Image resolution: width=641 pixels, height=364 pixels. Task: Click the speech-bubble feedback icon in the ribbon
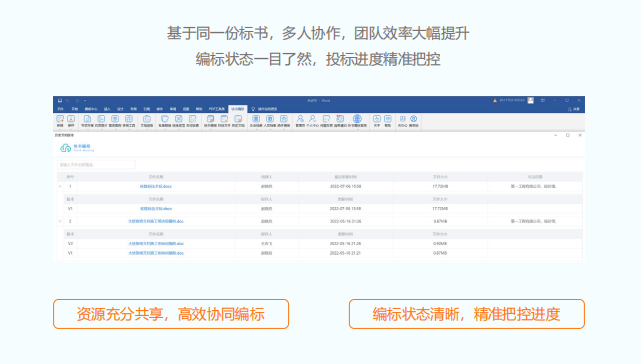[326, 119]
